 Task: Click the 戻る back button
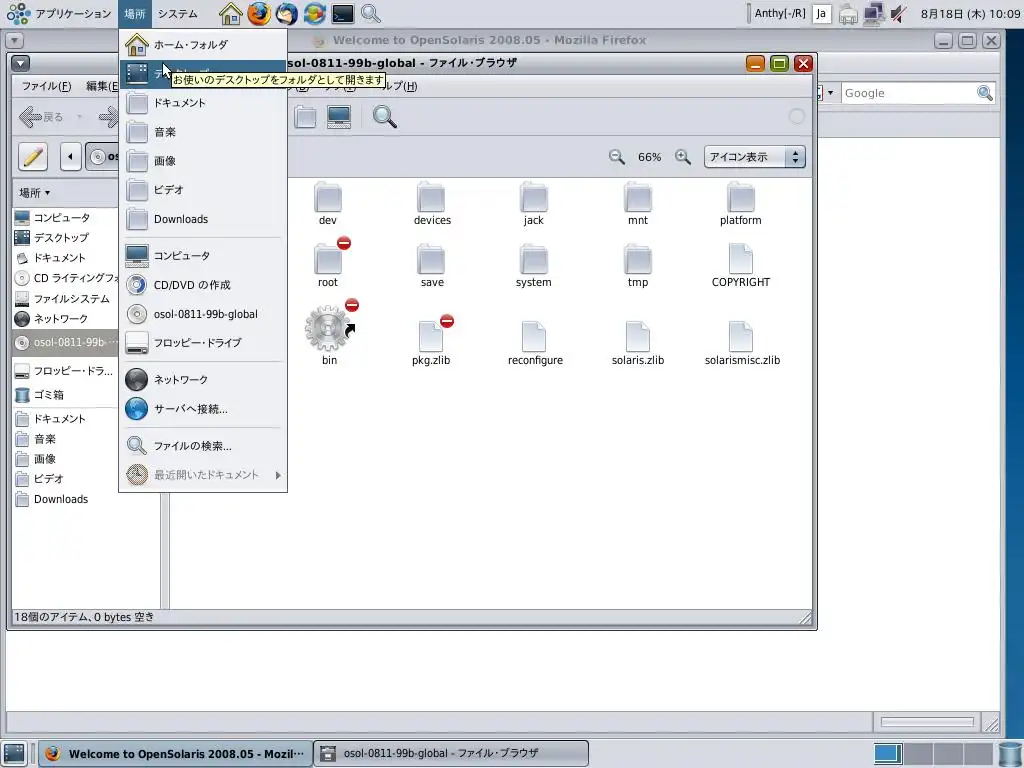42,117
